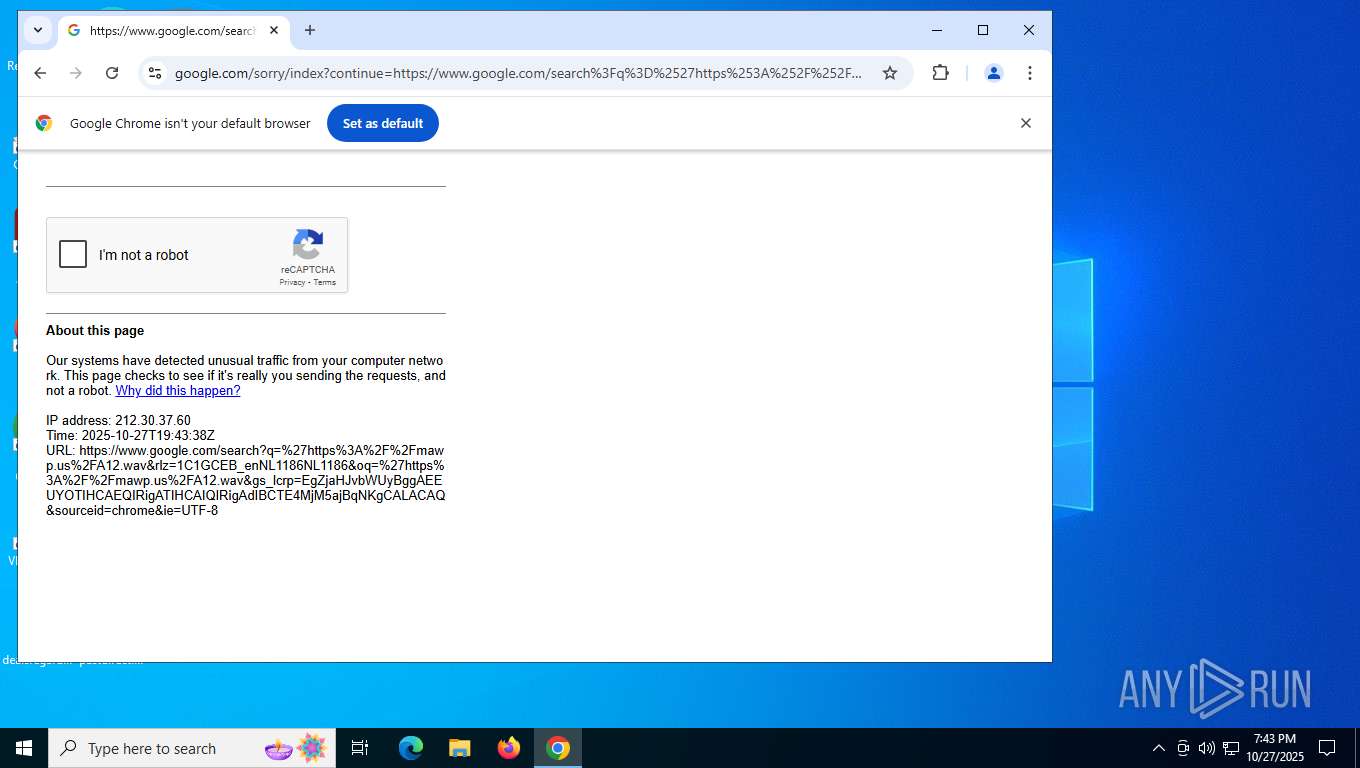The height and width of the screenshot is (768, 1360).
Task: Open the Extensions puzzle icon
Action: pos(940,73)
